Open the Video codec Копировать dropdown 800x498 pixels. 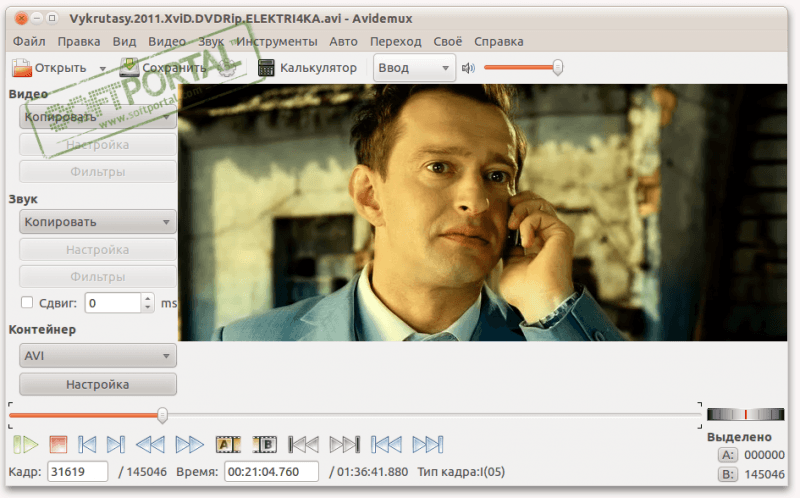coord(98,117)
